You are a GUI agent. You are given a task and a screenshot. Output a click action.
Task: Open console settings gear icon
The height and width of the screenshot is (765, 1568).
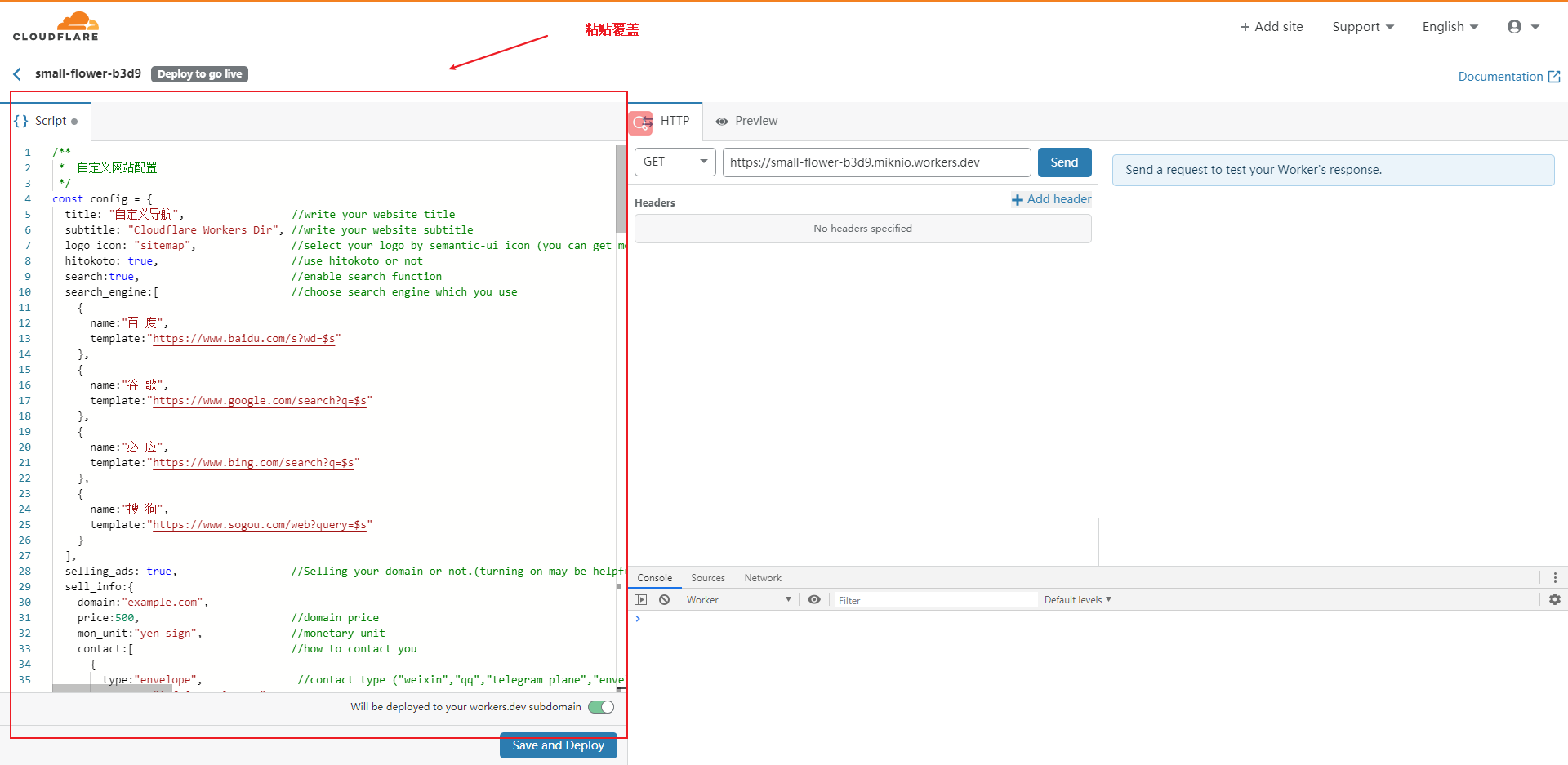click(1554, 599)
